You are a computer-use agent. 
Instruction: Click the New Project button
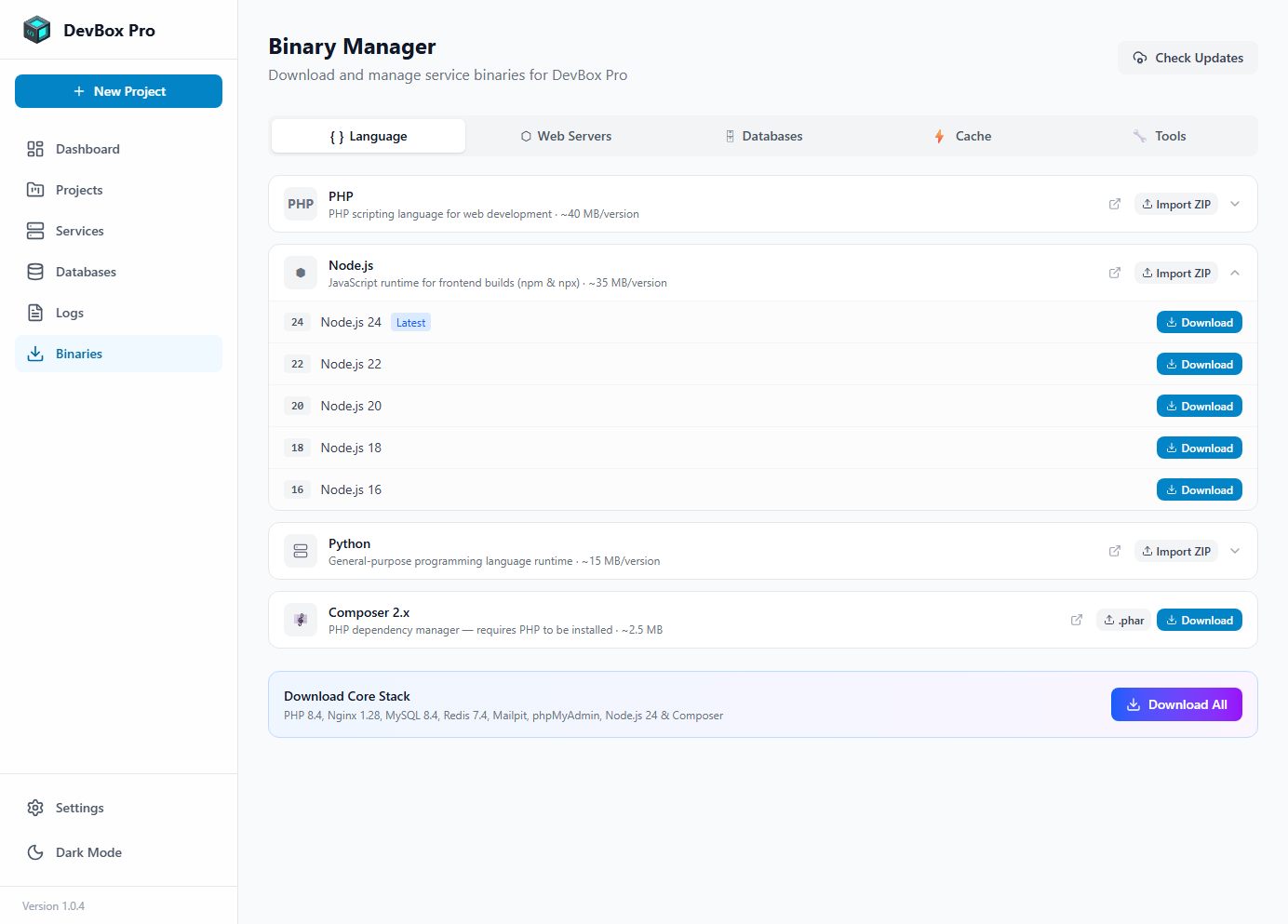point(118,91)
